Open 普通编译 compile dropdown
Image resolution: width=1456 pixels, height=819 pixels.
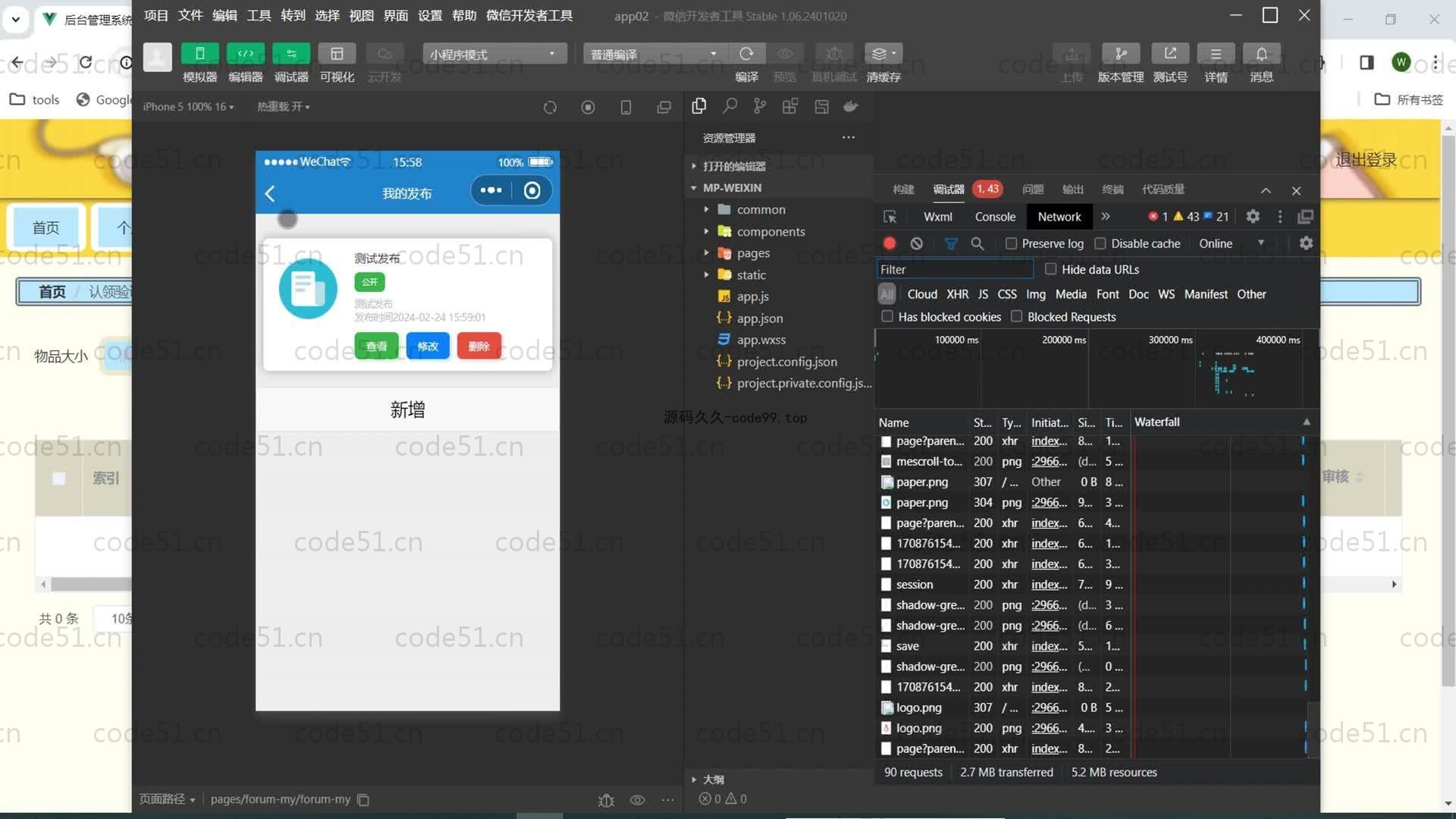[654, 54]
